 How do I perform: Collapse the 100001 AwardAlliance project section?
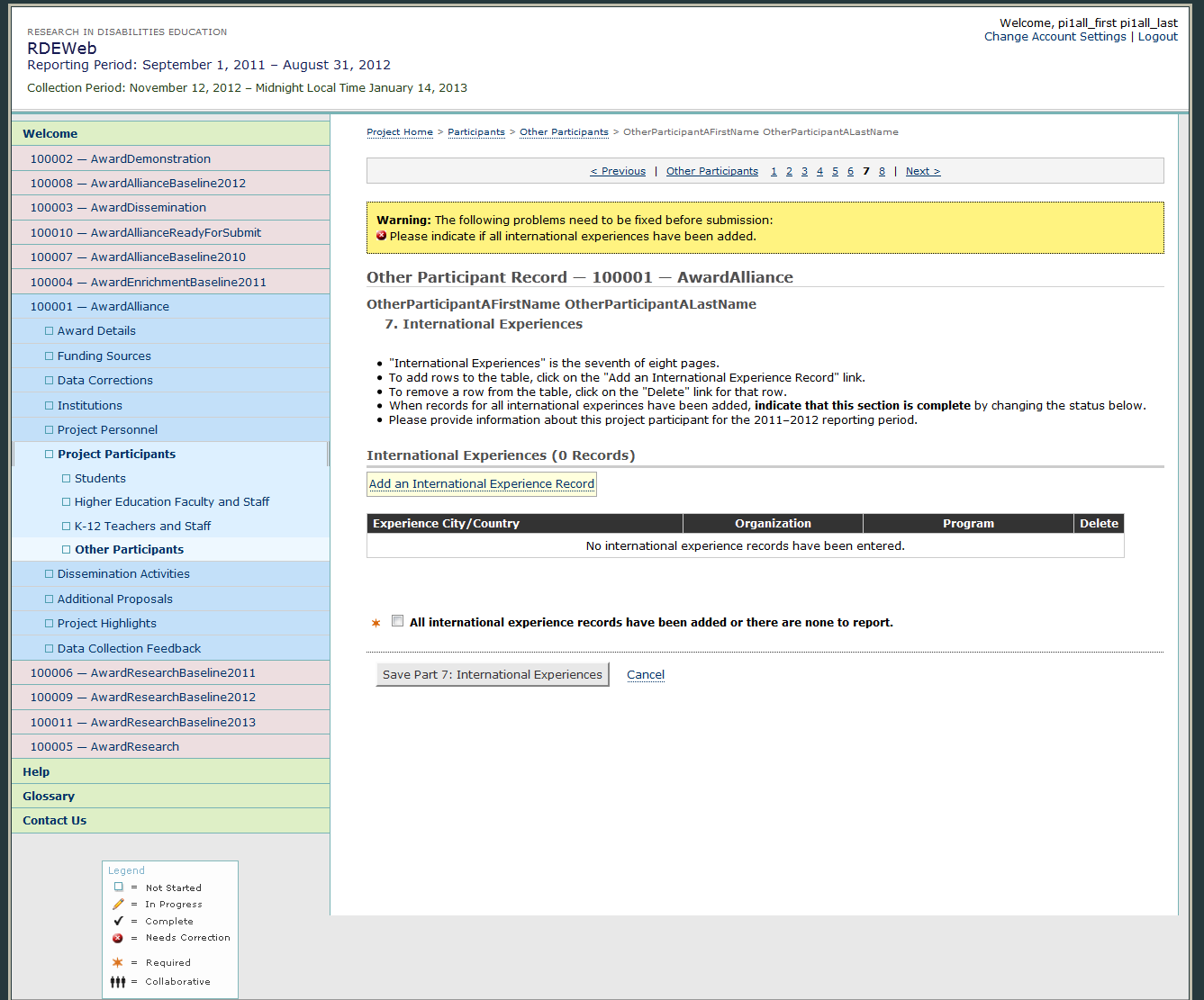point(99,307)
